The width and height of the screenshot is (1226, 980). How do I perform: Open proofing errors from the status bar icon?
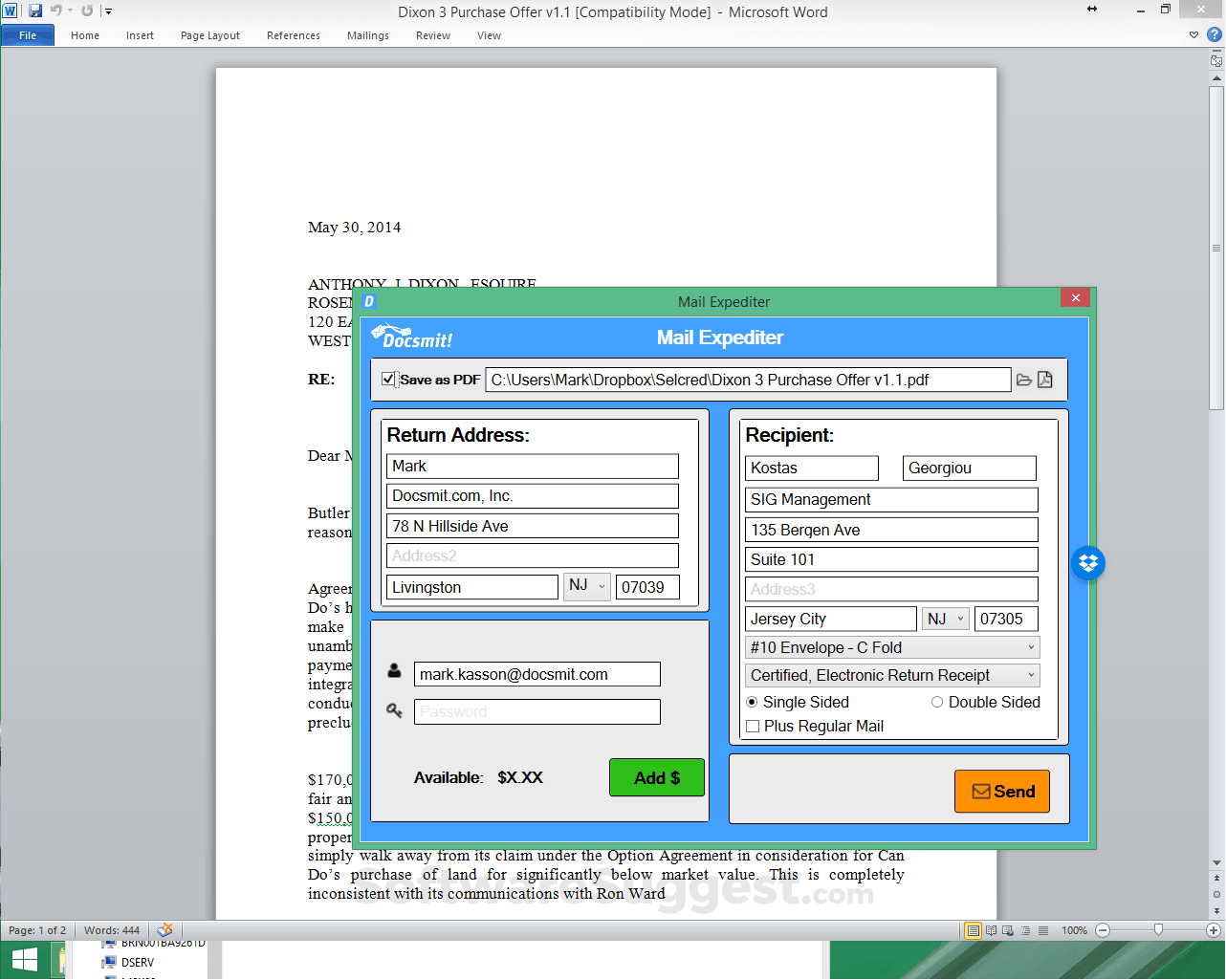click(x=164, y=929)
